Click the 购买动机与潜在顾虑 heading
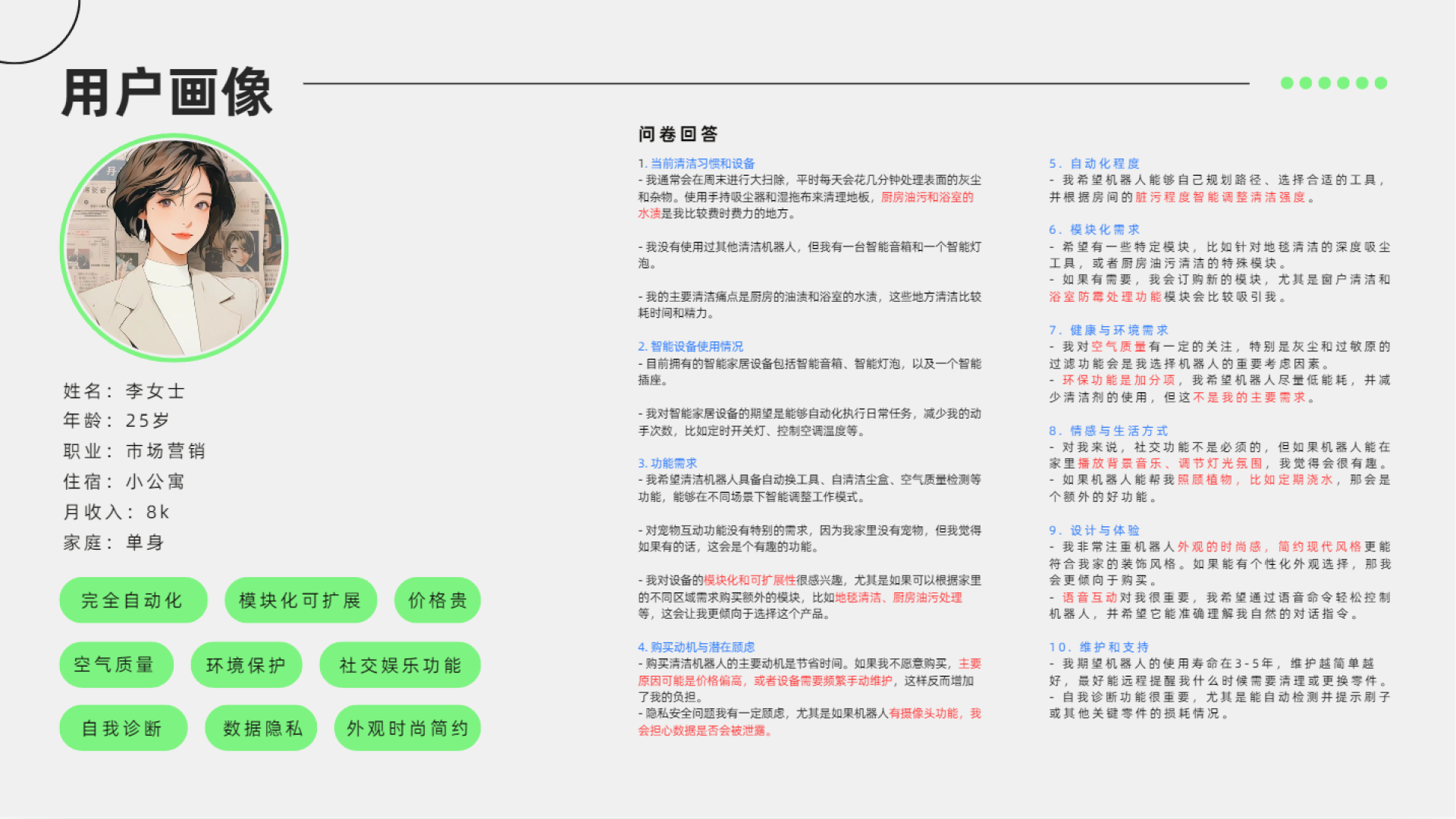This screenshot has width=1456, height=819. point(701,647)
